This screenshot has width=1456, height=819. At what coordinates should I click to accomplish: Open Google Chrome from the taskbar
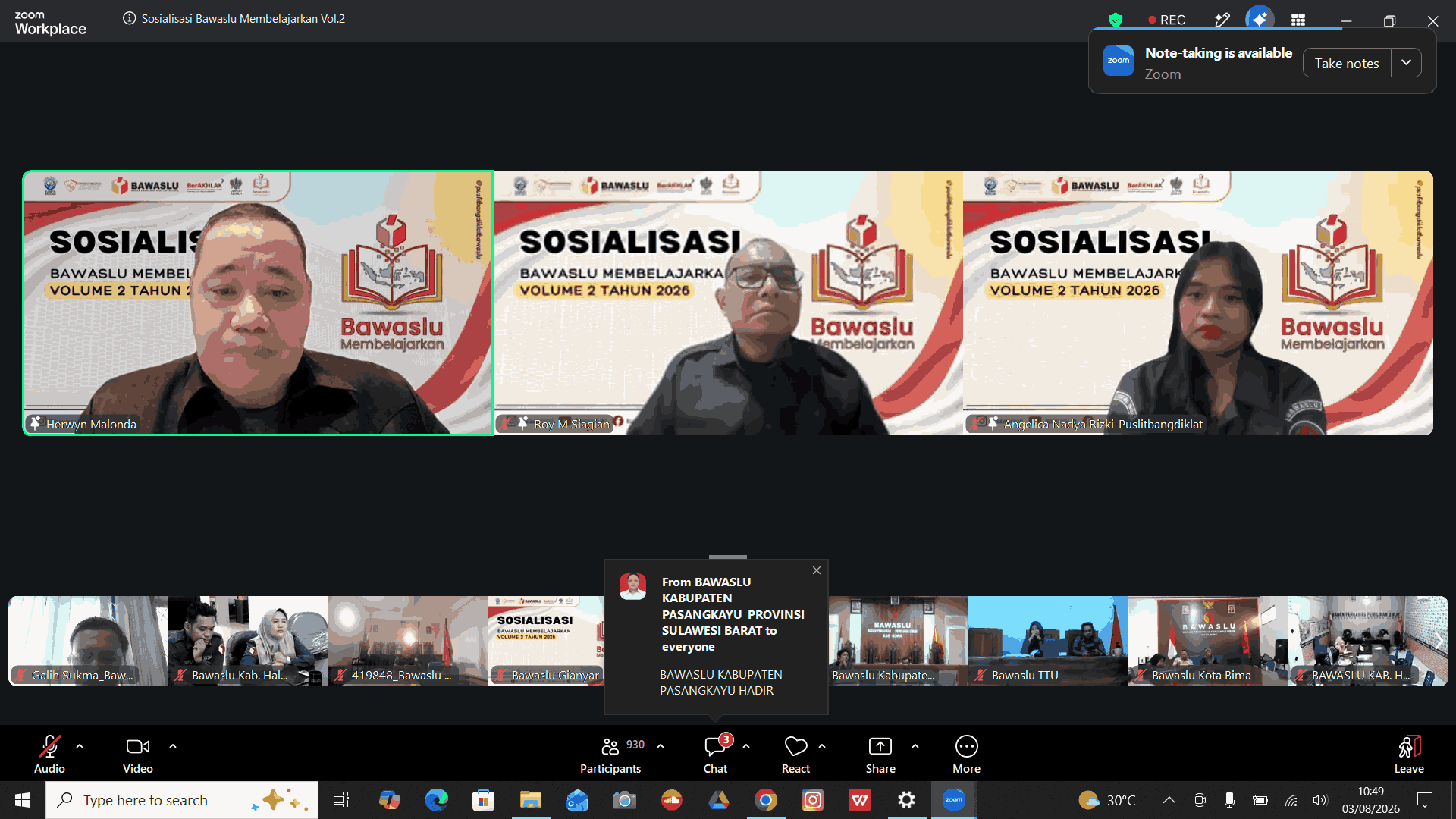tap(765, 800)
